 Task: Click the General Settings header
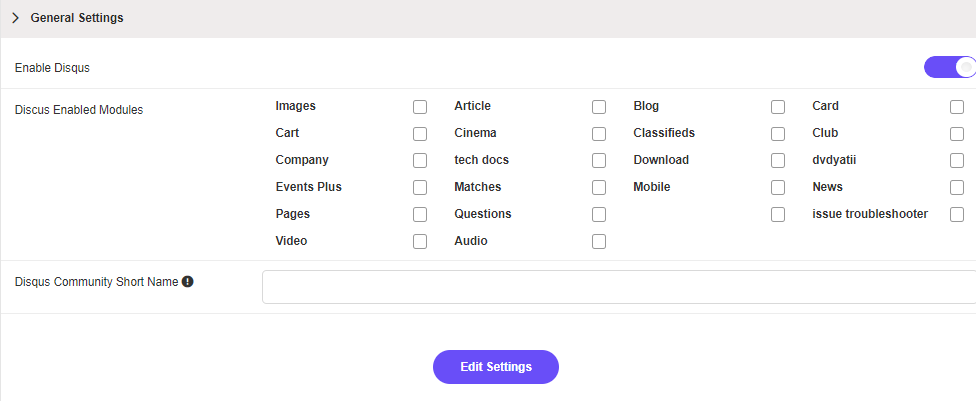coord(77,18)
